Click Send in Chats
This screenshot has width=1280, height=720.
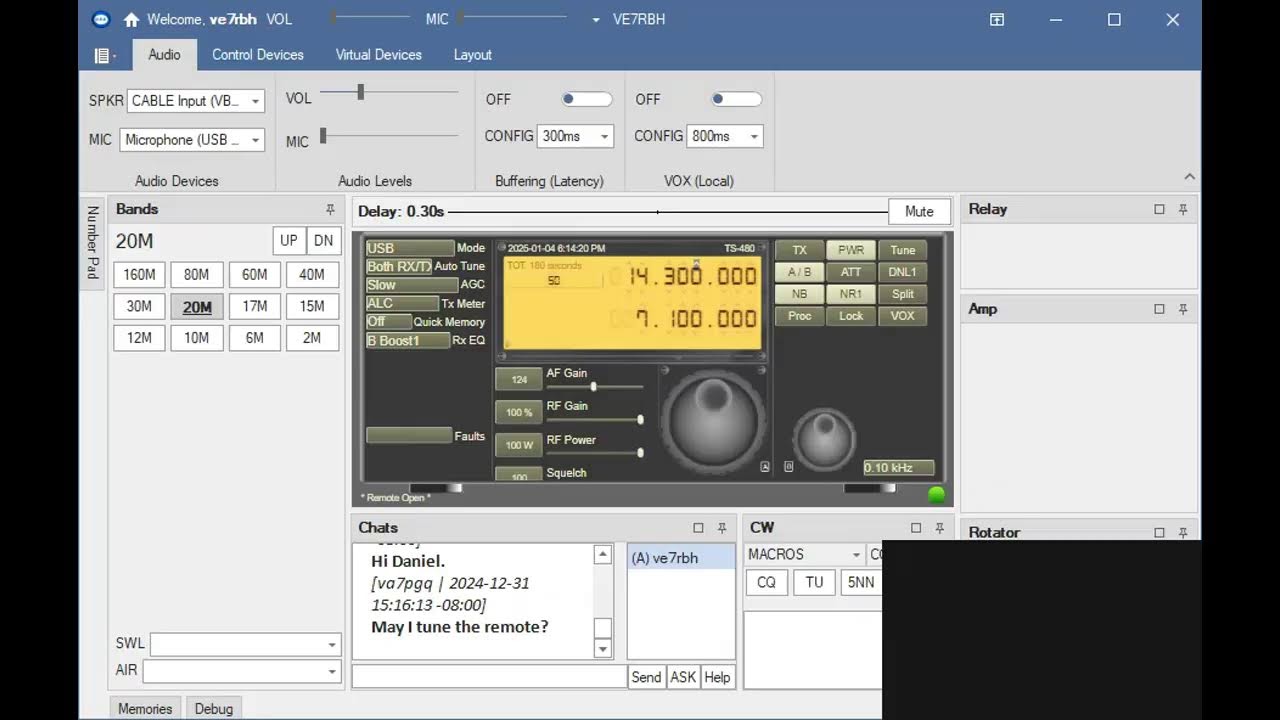pos(646,677)
